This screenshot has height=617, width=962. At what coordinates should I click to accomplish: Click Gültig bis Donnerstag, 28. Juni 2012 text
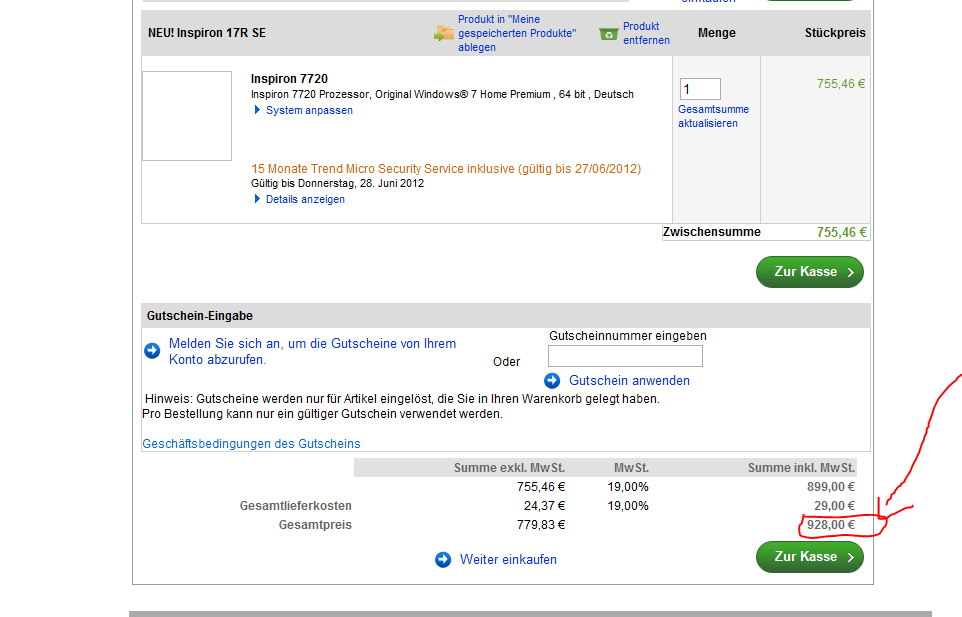point(337,183)
